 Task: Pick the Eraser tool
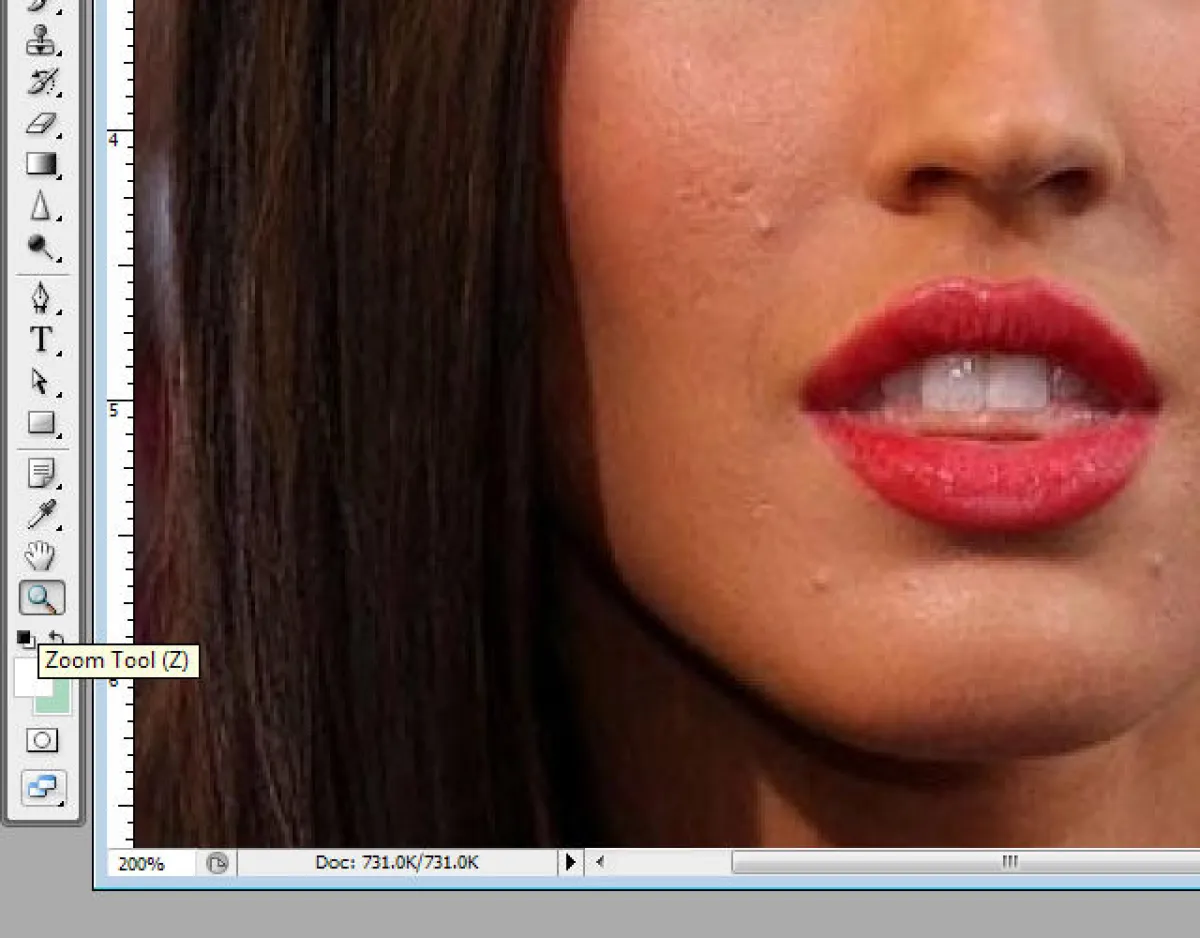[40, 125]
